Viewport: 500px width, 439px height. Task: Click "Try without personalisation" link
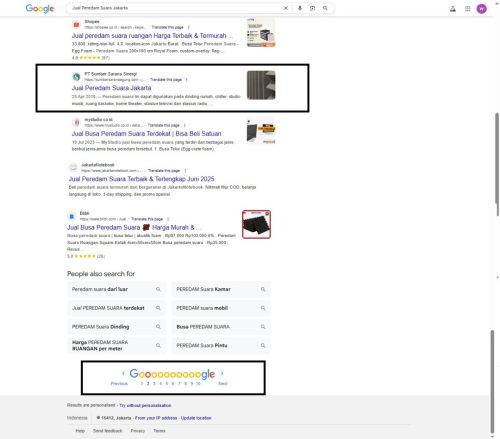pos(145,406)
